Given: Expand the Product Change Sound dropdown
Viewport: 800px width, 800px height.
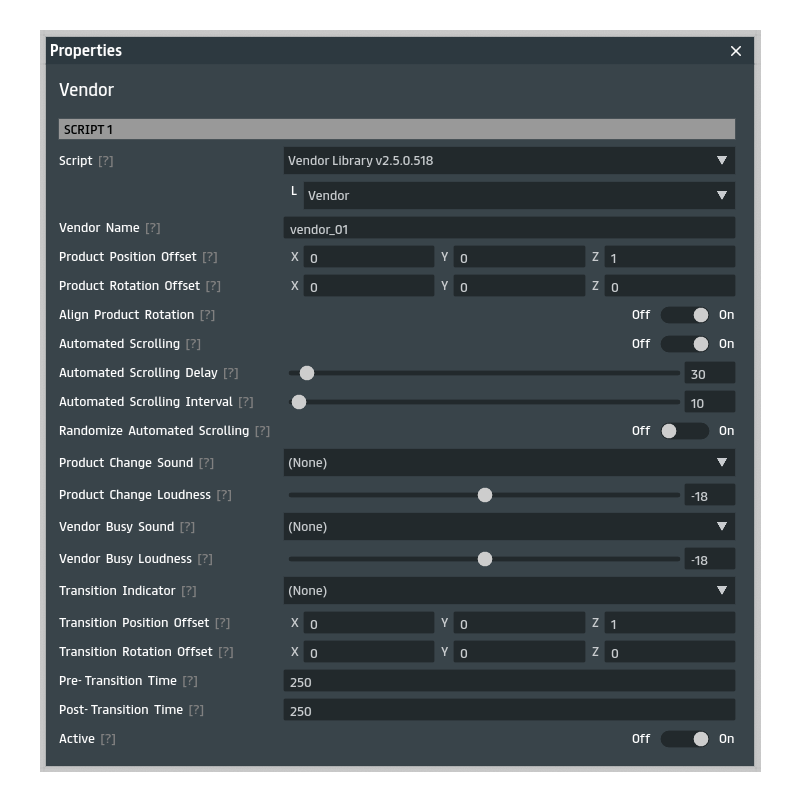Looking at the screenshot, I should tap(509, 462).
